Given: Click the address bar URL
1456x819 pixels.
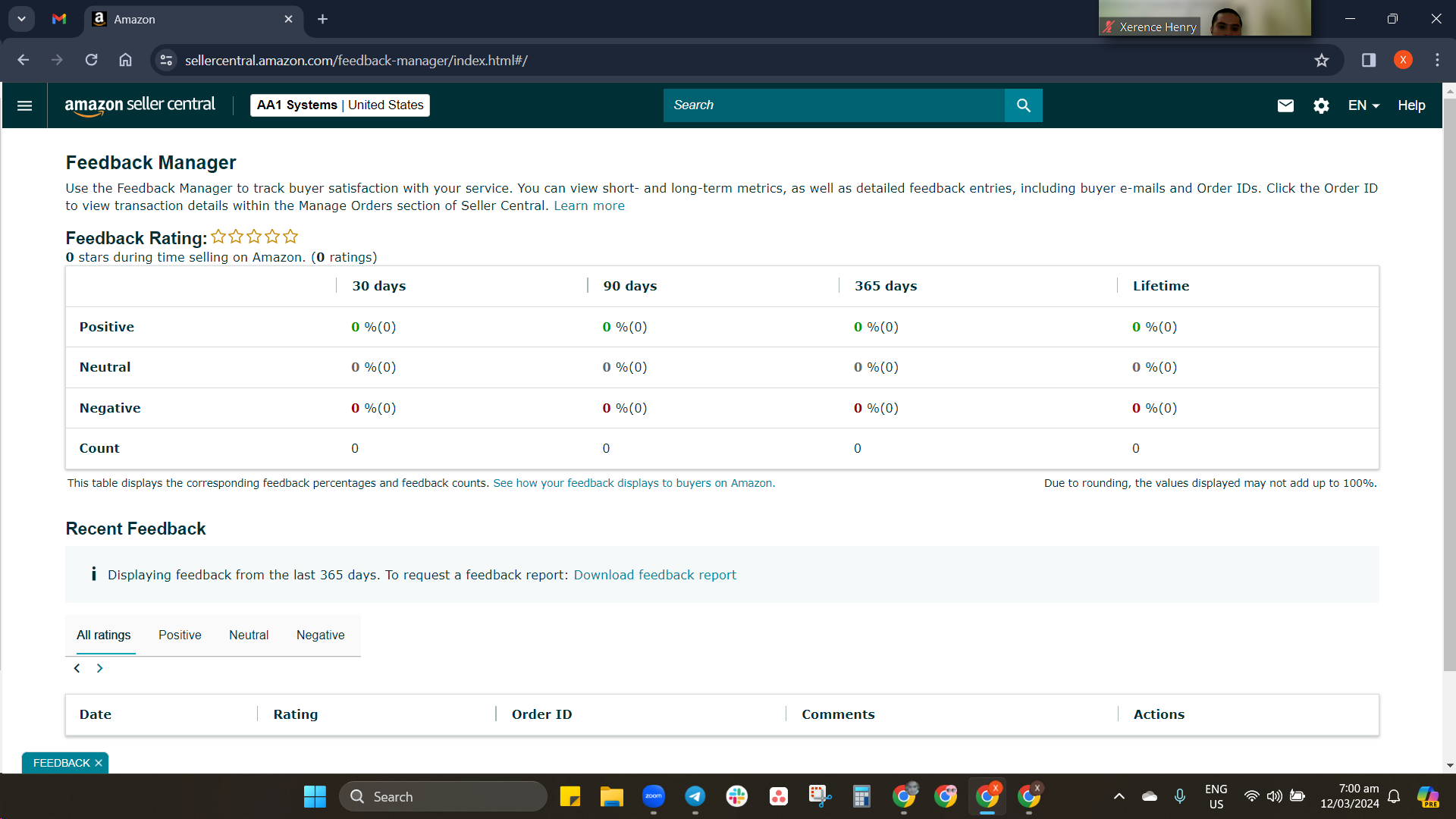Looking at the screenshot, I should point(356,60).
